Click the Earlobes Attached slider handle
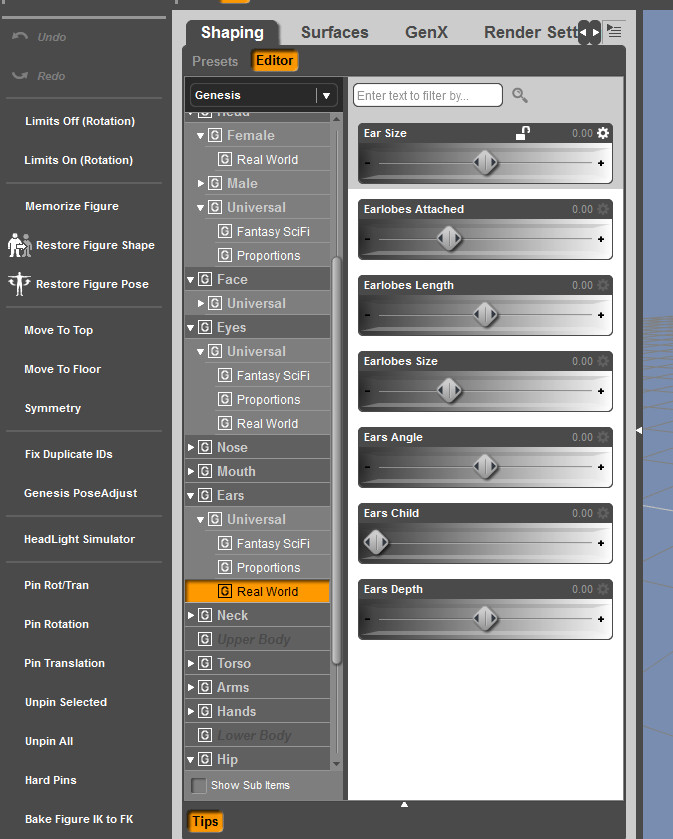 (449, 239)
